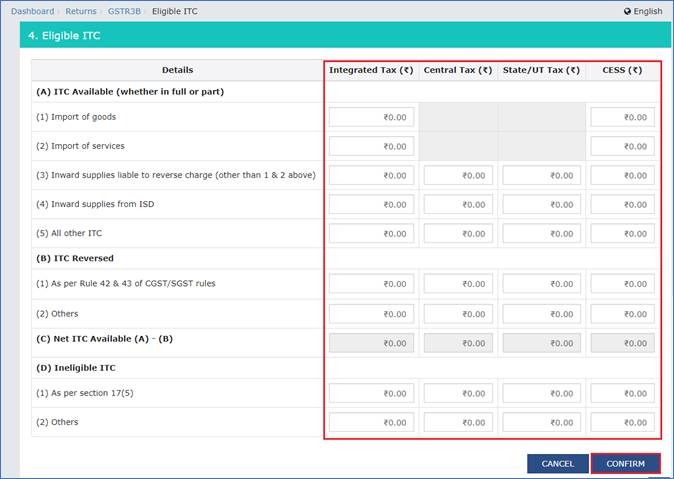Select Integrated Tax field for reverse charge supplies
This screenshot has width=674, height=479.
pyautogui.click(x=371, y=175)
